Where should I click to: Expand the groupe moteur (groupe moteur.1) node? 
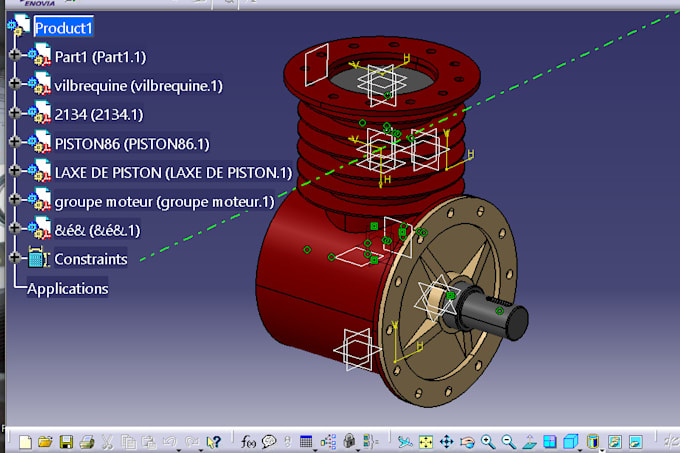point(14,199)
